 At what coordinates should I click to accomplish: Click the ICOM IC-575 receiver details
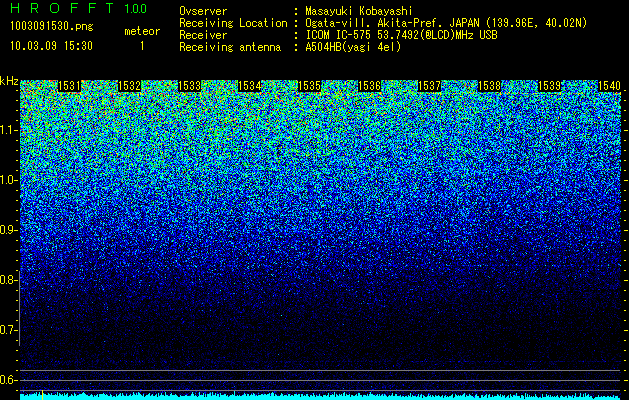point(401,35)
